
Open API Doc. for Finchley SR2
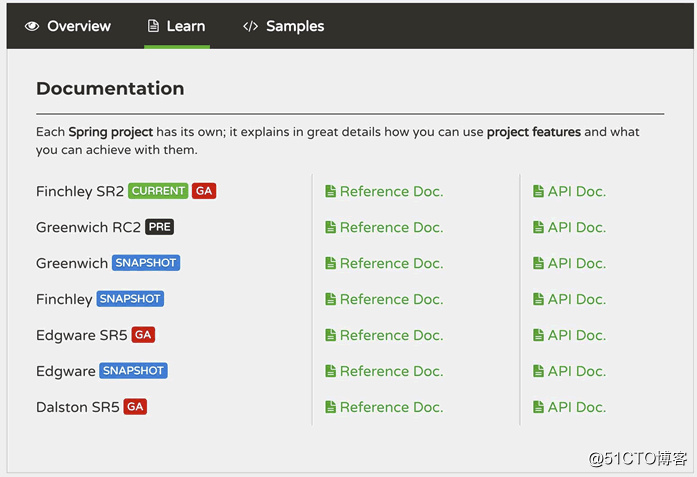tap(569, 191)
